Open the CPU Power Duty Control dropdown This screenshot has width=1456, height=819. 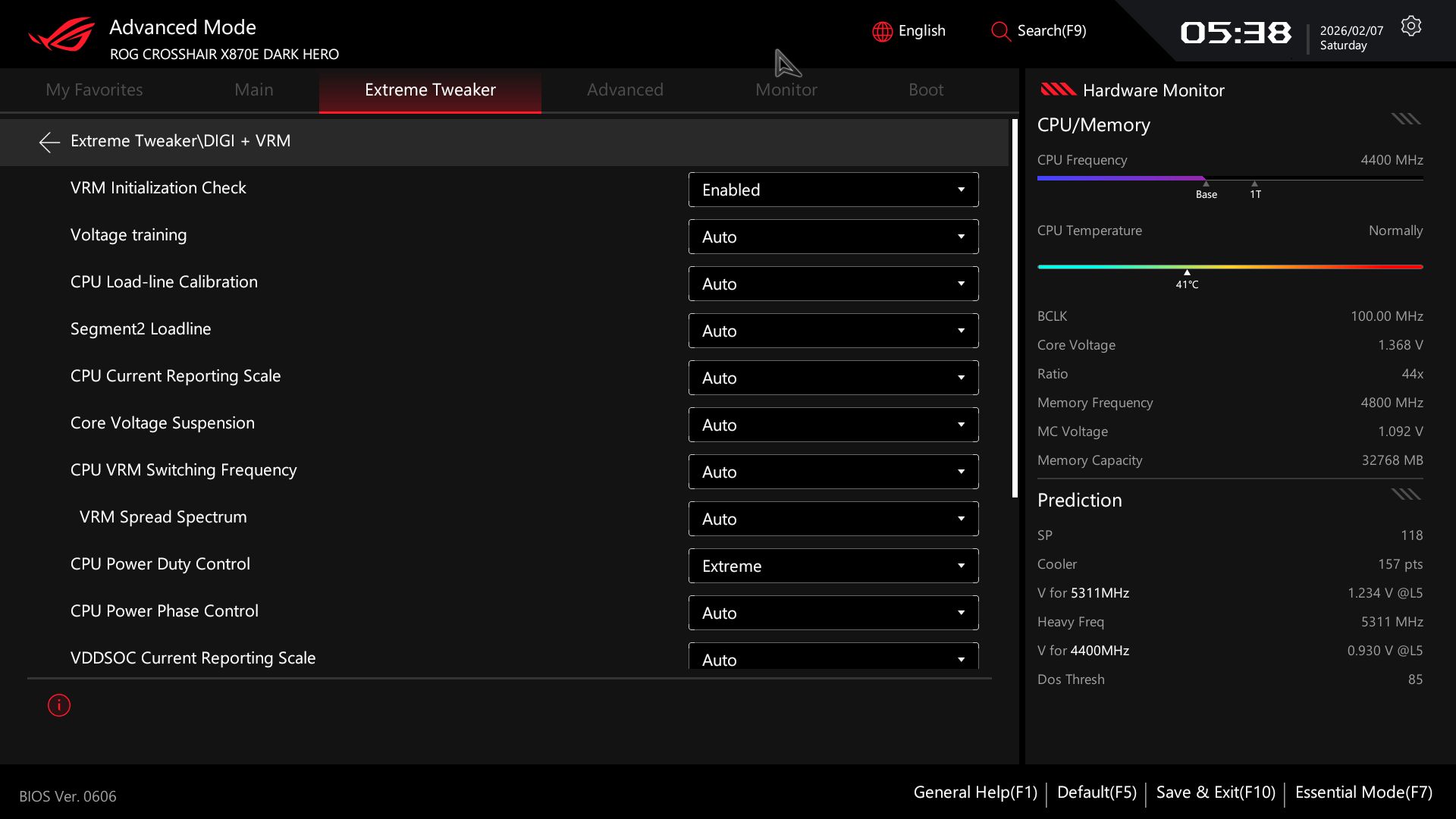pyautogui.click(x=833, y=566)
